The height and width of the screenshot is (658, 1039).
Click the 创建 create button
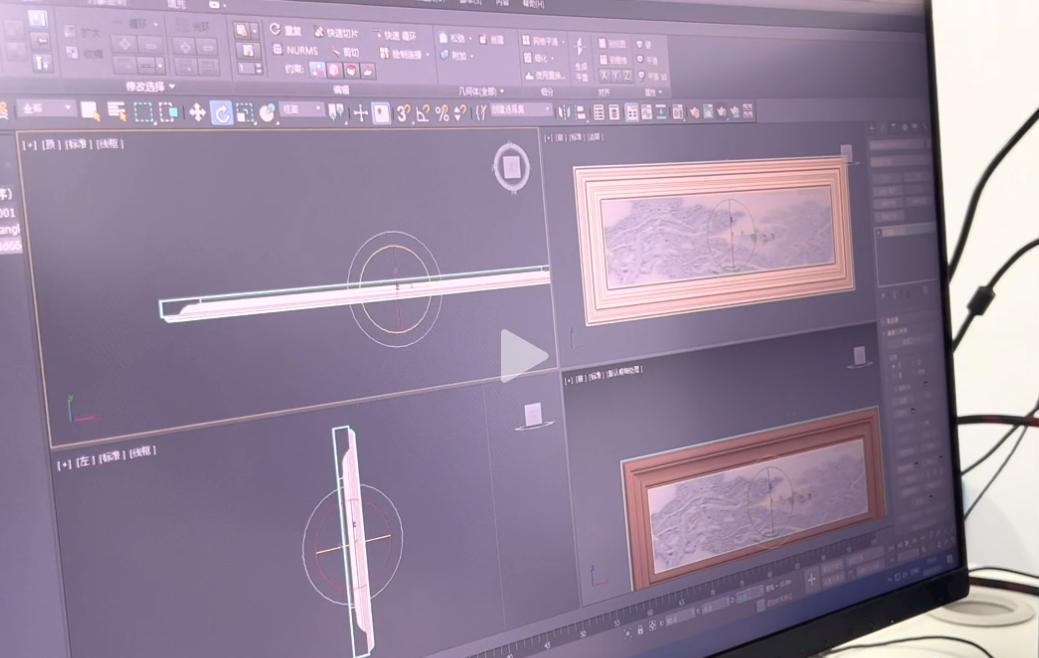pyautogui.click(x=491, y=40)
